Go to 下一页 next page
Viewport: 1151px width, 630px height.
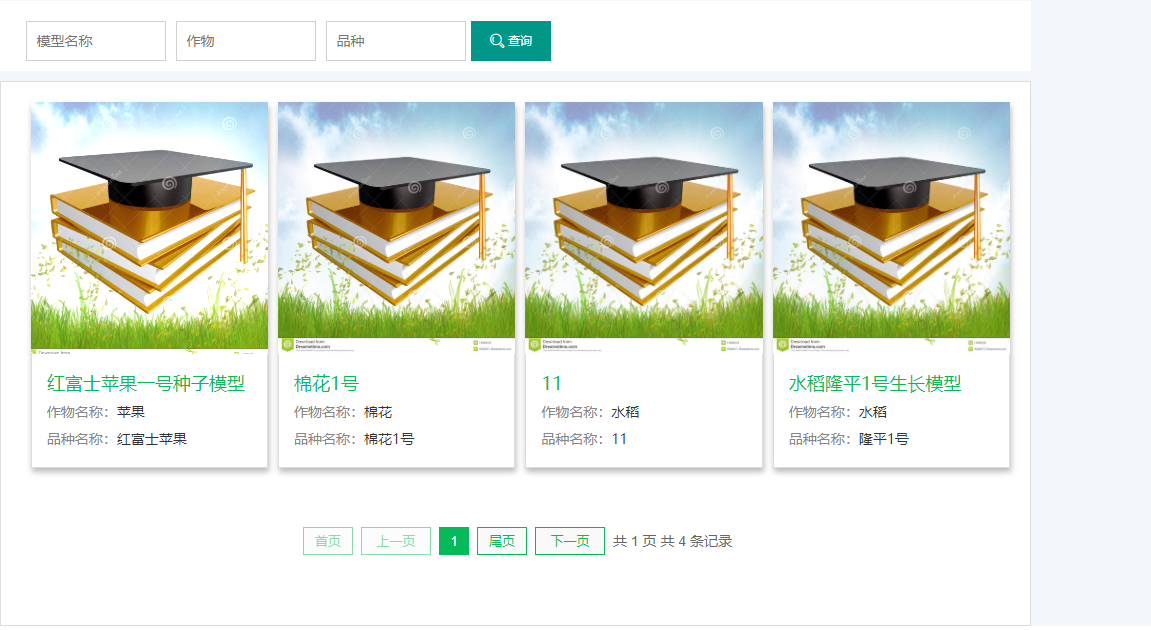coord(570,541)
